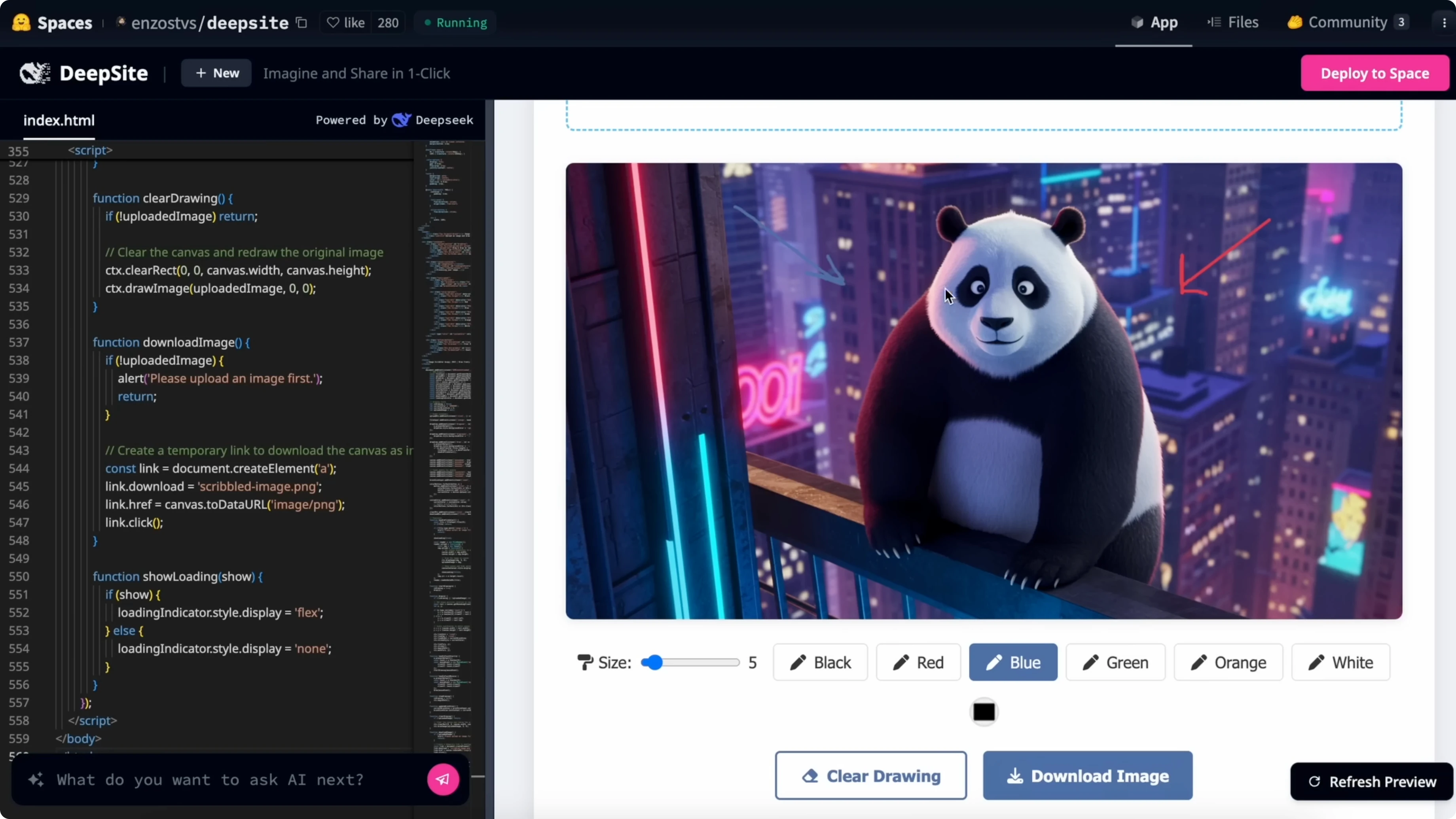
Task: Click the Hugging Face Spaces logo
Action: point(21,23)
